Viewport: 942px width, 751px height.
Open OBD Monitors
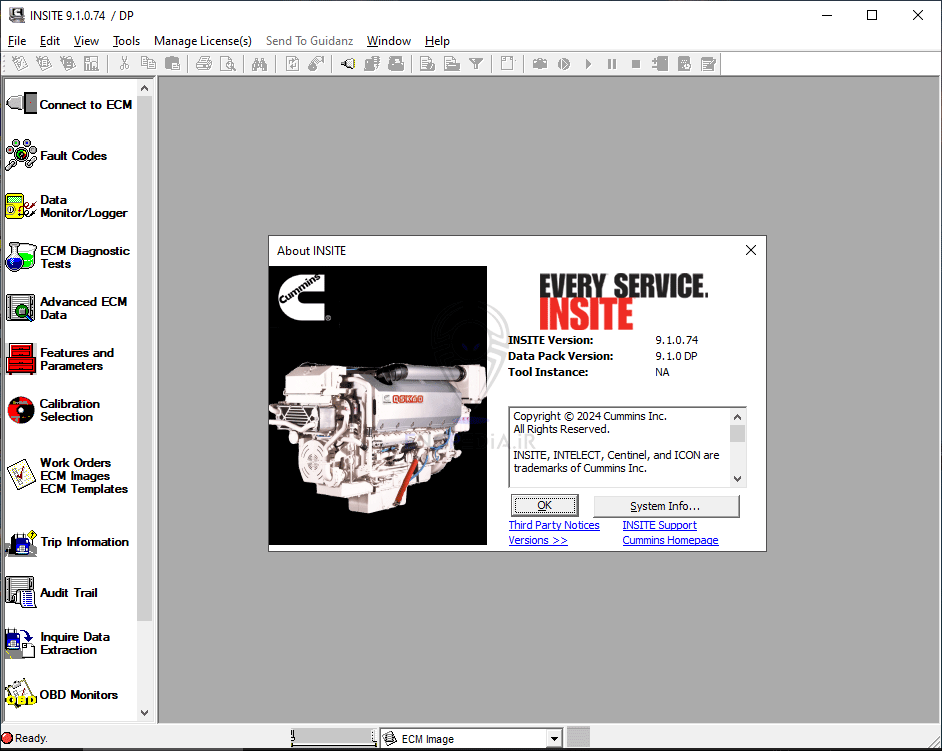61,695
